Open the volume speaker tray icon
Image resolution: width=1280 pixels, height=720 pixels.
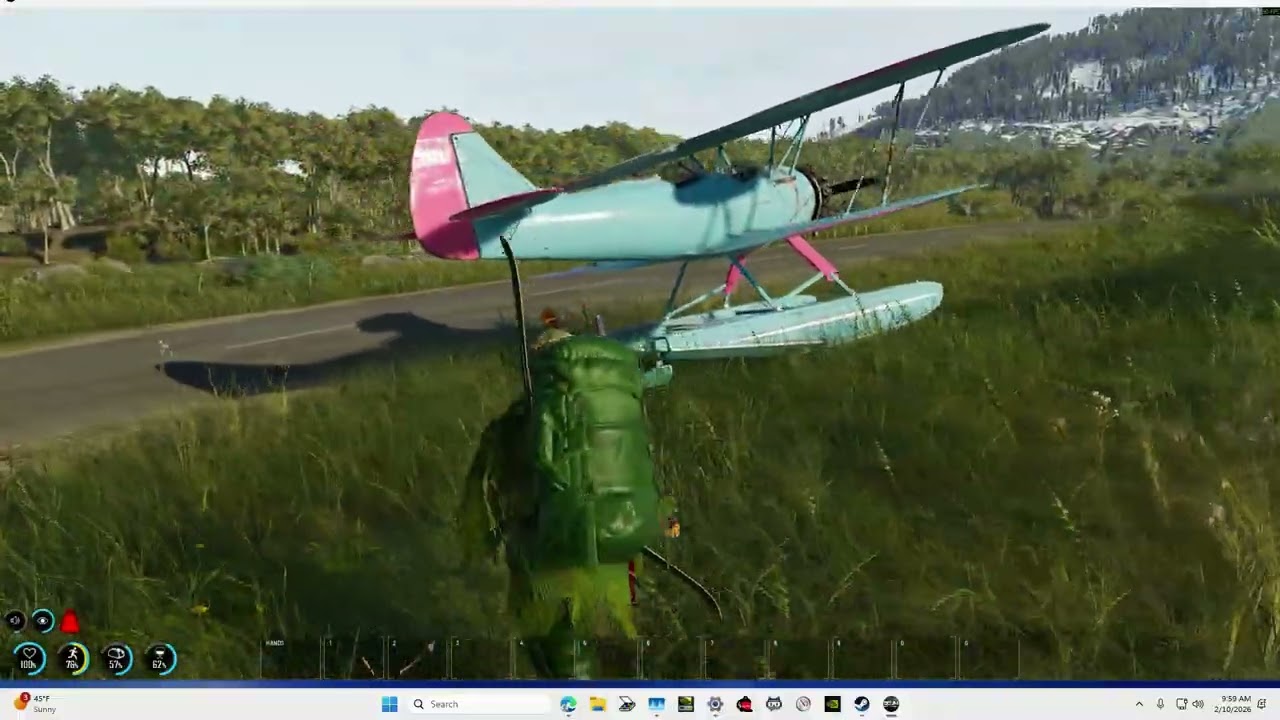1198,704
